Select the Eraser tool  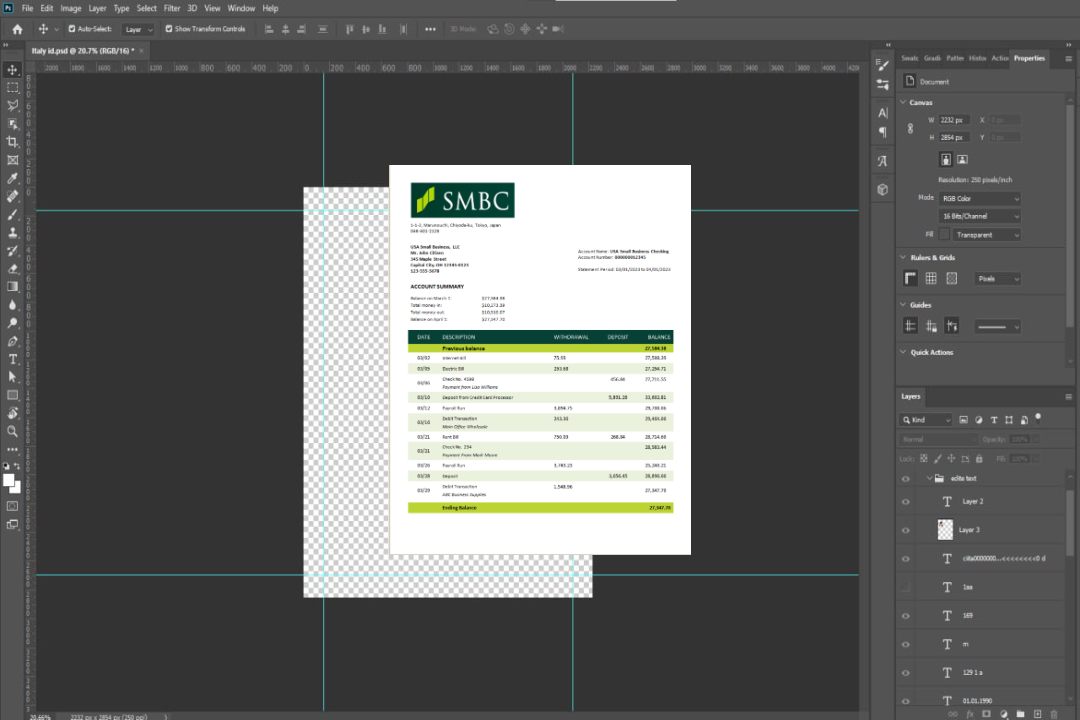12,269
